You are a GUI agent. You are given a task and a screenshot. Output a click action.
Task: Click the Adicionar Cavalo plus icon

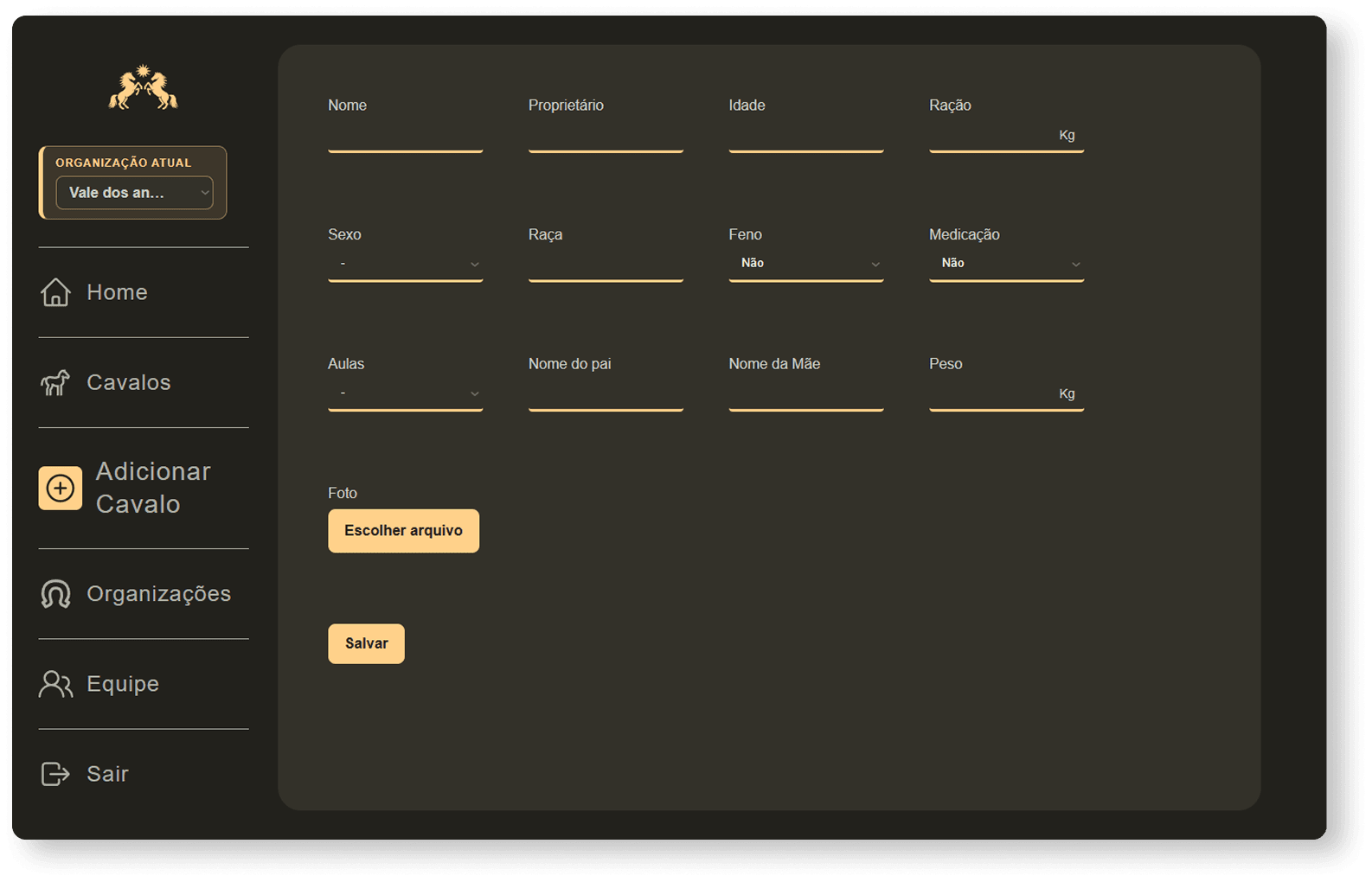[x=61, y=488]
